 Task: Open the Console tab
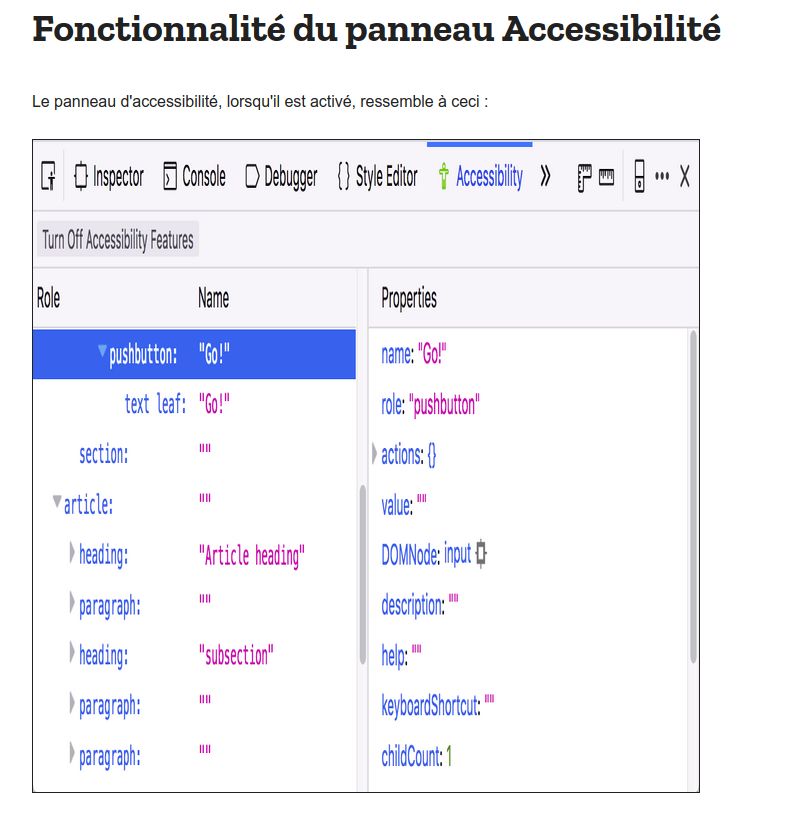[x=194, y=177]
